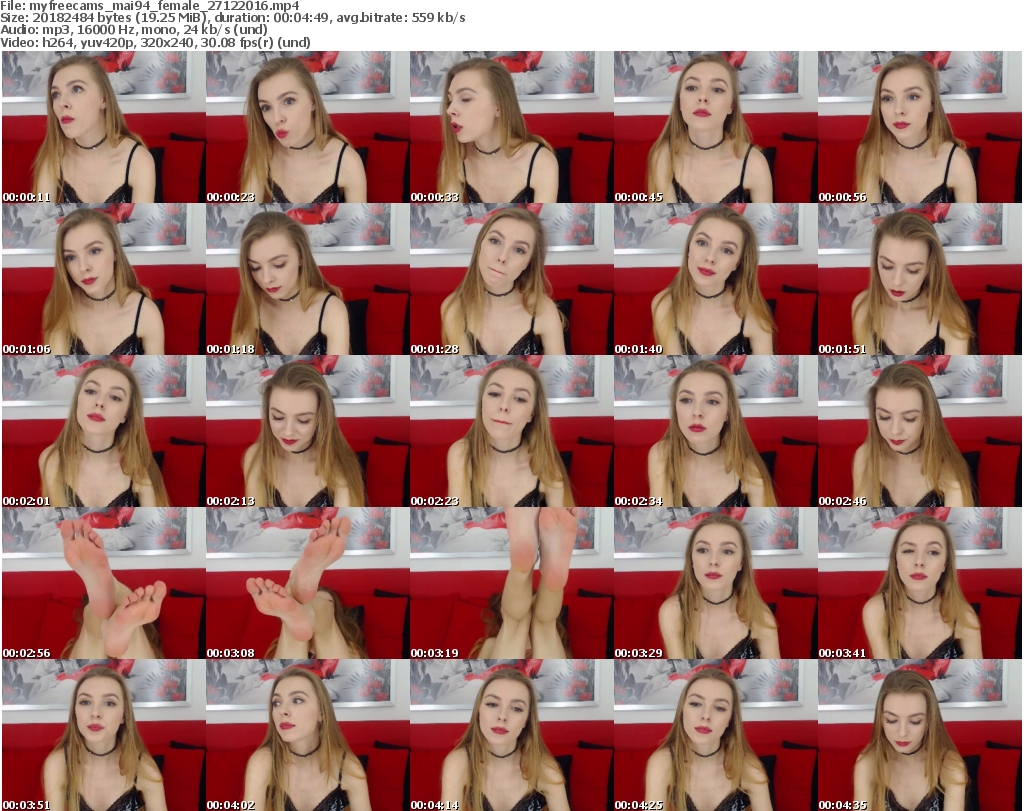The image size is (1024, 811).
Task: Click the File name header line
Action: point(150,6)
